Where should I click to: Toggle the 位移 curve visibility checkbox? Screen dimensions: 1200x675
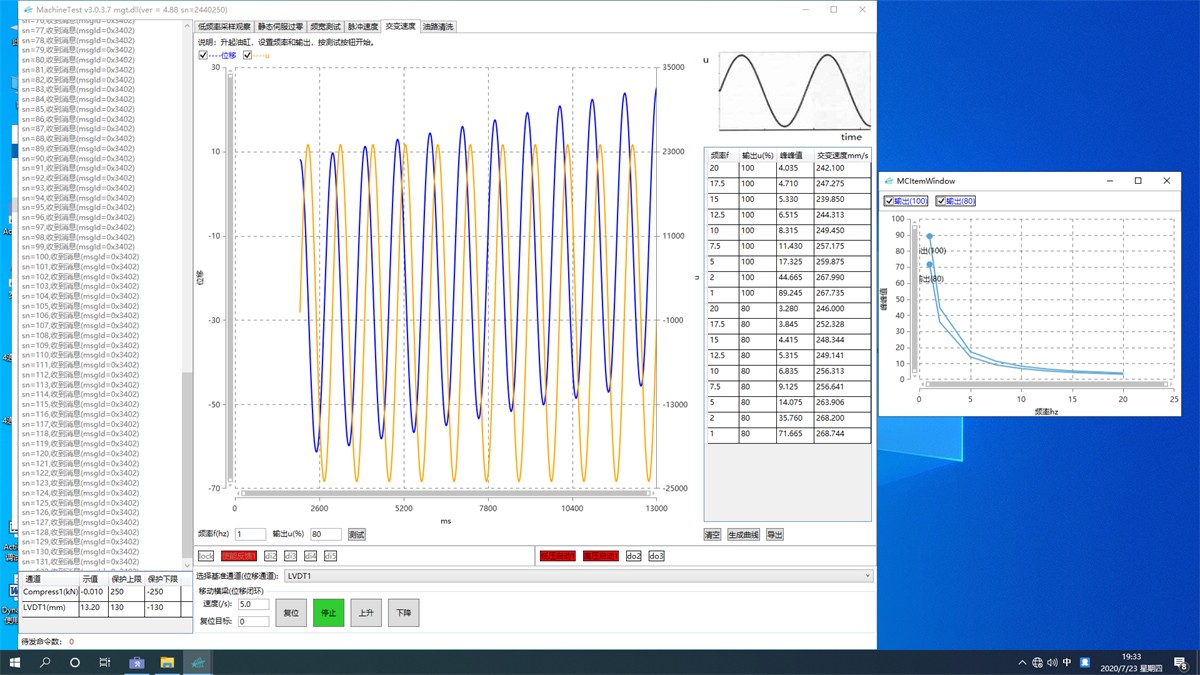tap(203, 55)
